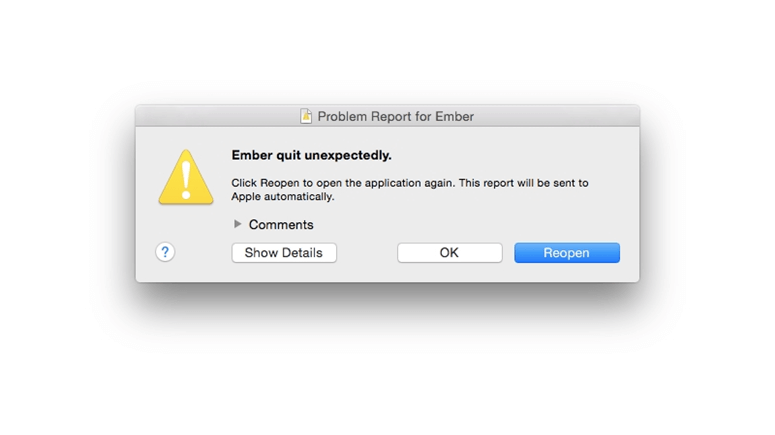Click the 'Ember quit unexpectedly.' heading

pyautogui.click(x=311, y=155)
